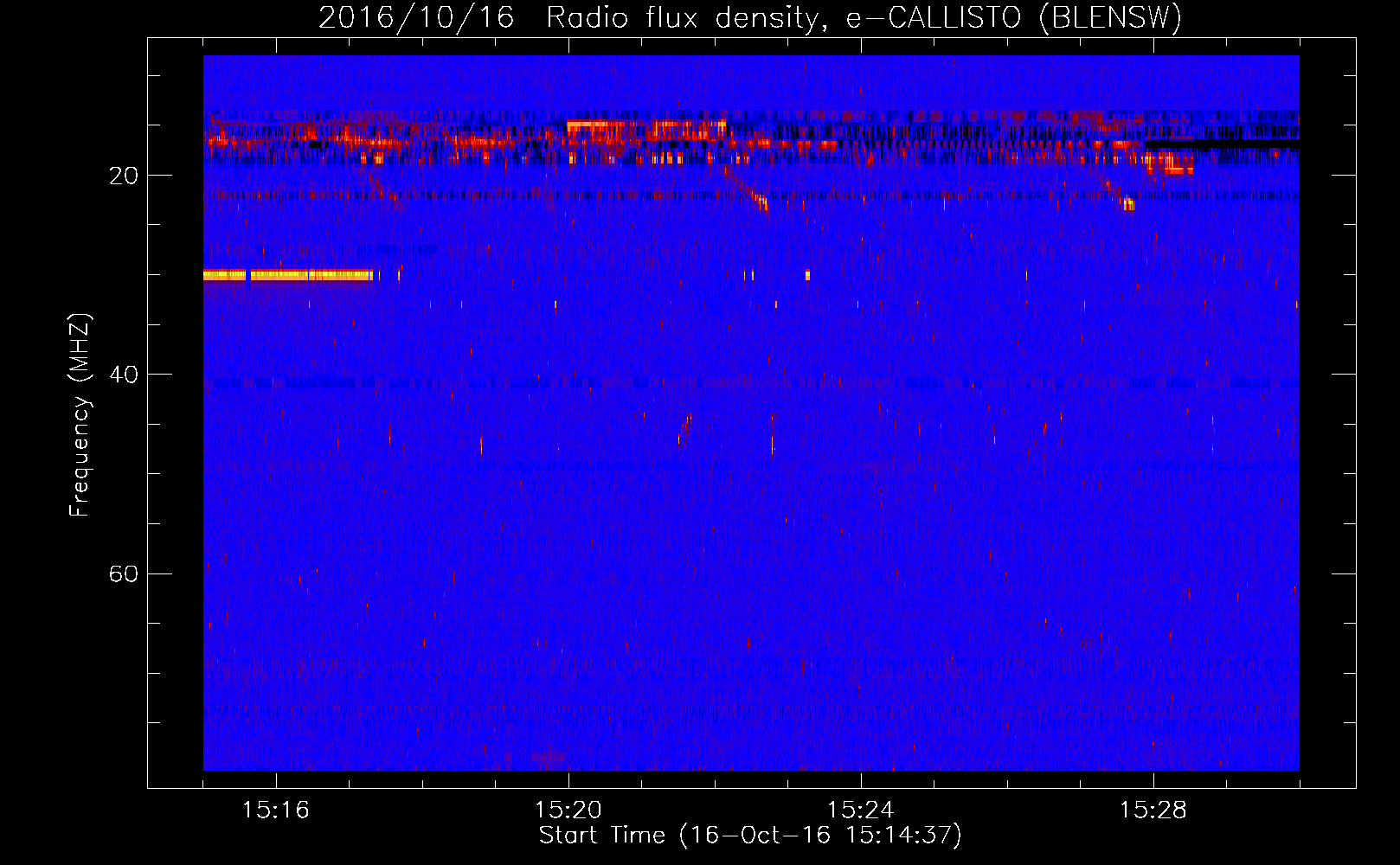Click the 'Frequency (MHZ)' axis label
1400x865 pixels.
tap(80, 415)
